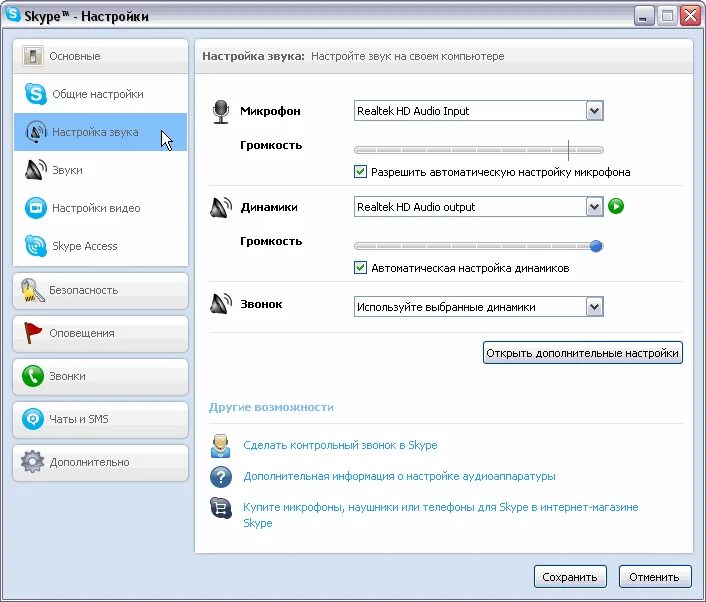Select Настройка звука in sidebar
The height and width of the screenshot is (602, 706).
(100, 132)
